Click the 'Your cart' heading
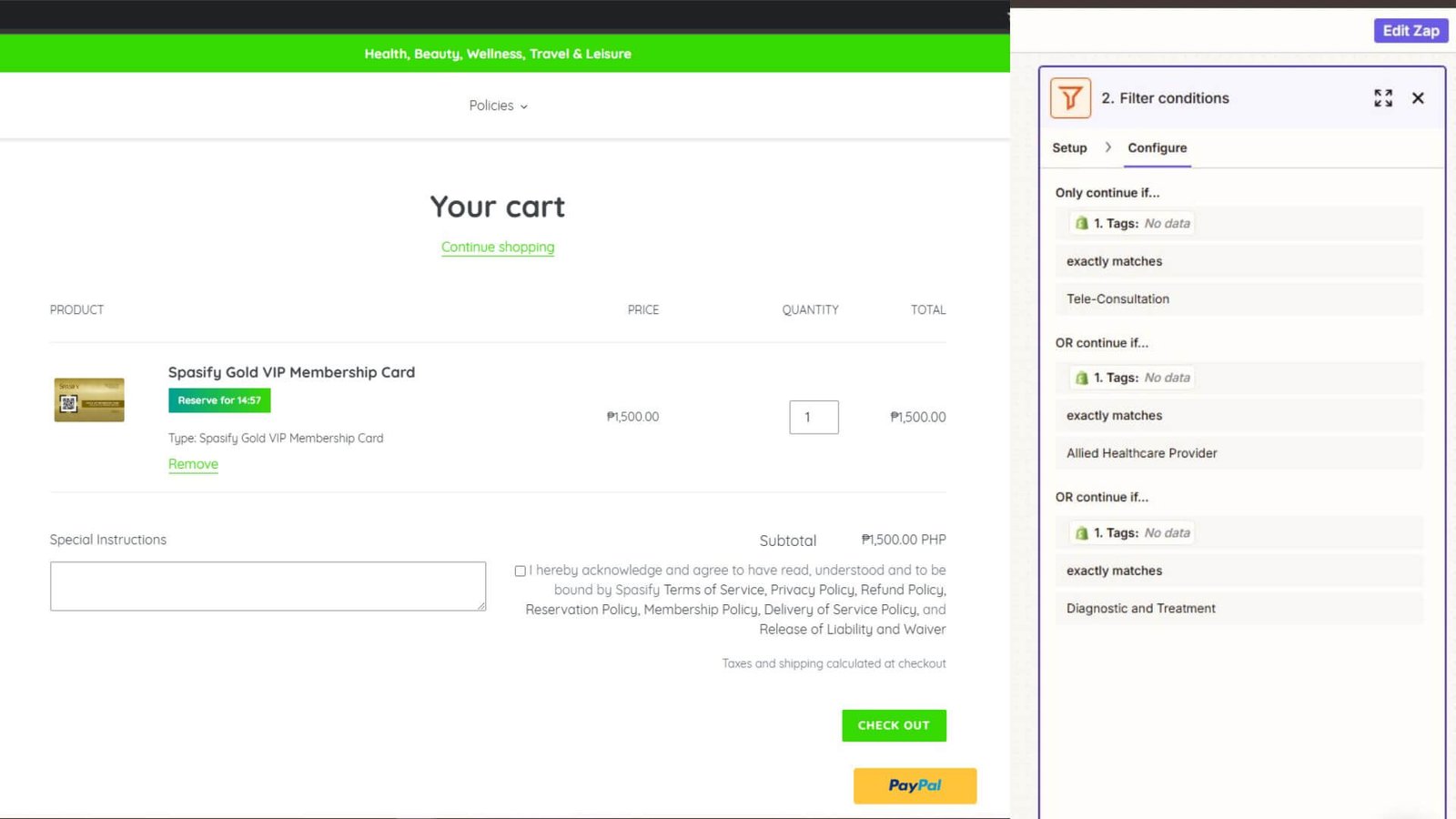Image resolution: width=1456 pixels, height=819 pixels. click(x=498, y=207)
